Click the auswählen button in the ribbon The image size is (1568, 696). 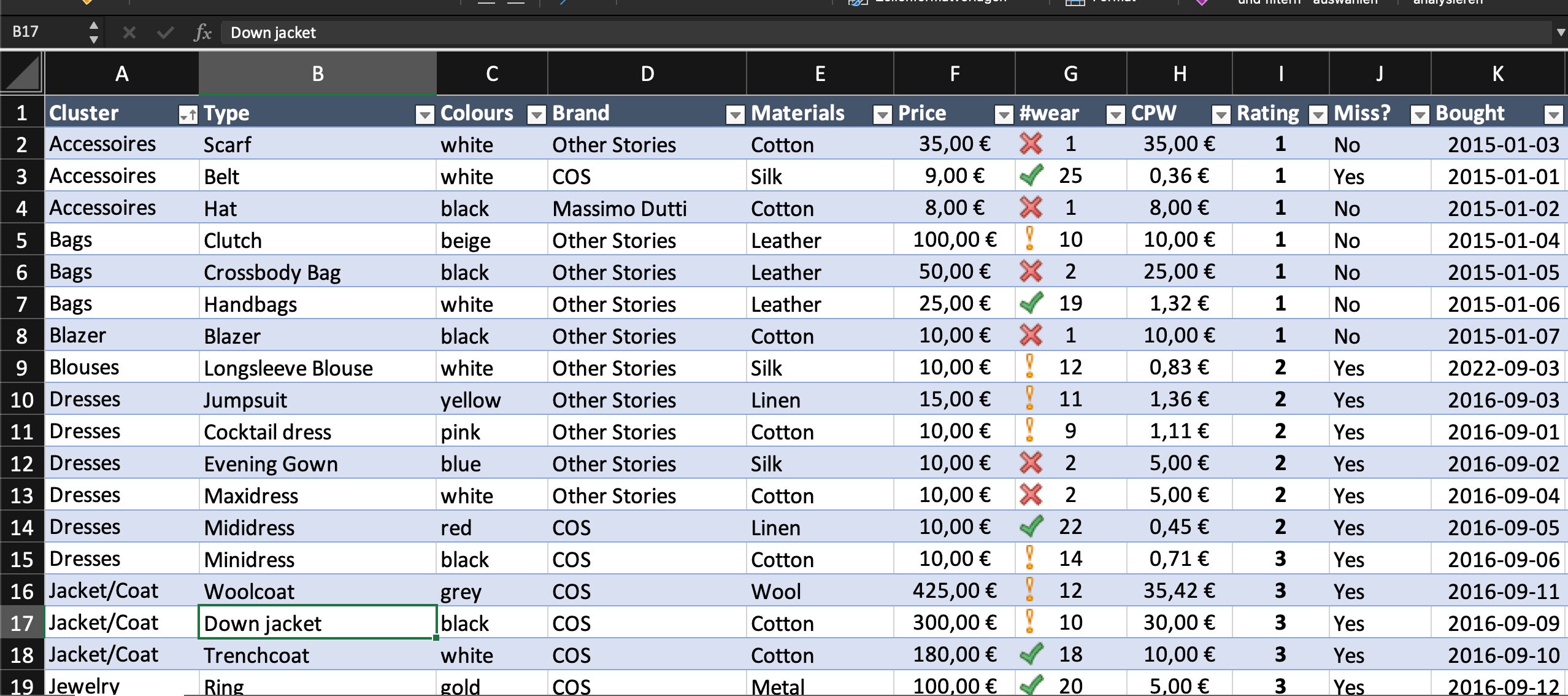click(1346, 2)
